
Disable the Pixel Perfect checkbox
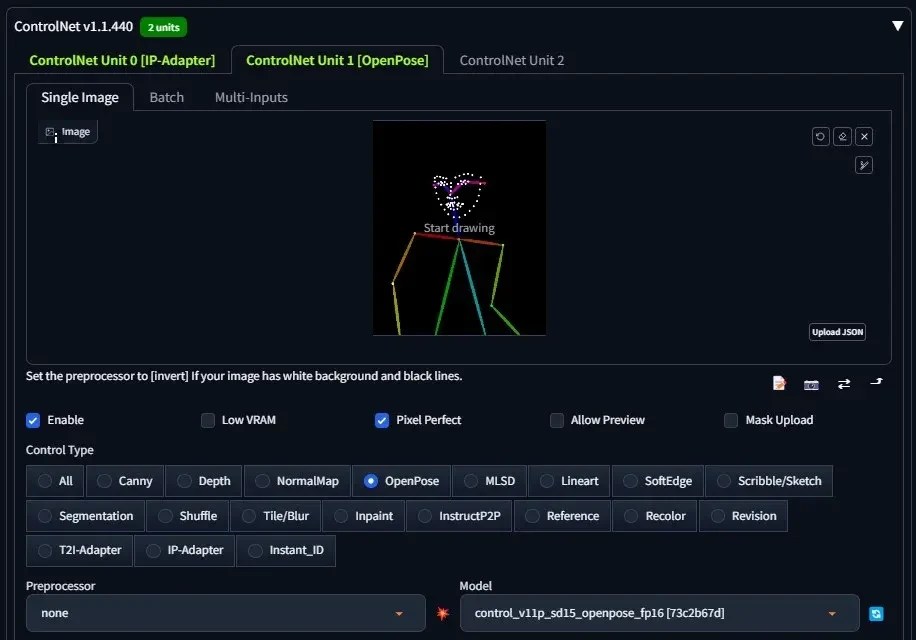pos(381,420)
